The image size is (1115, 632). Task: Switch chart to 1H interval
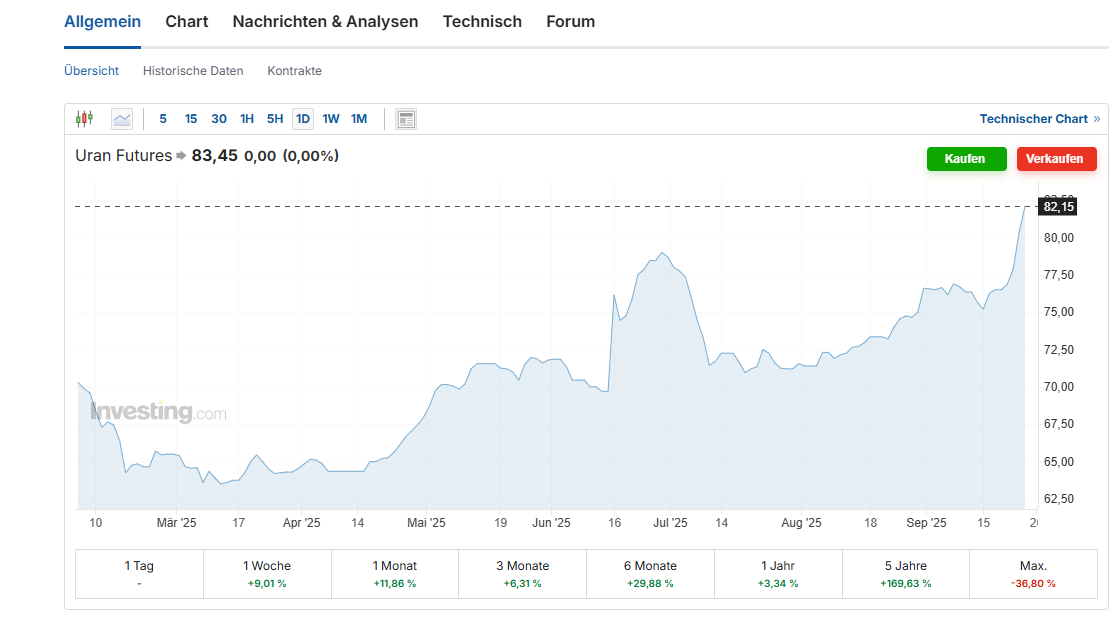247,118
